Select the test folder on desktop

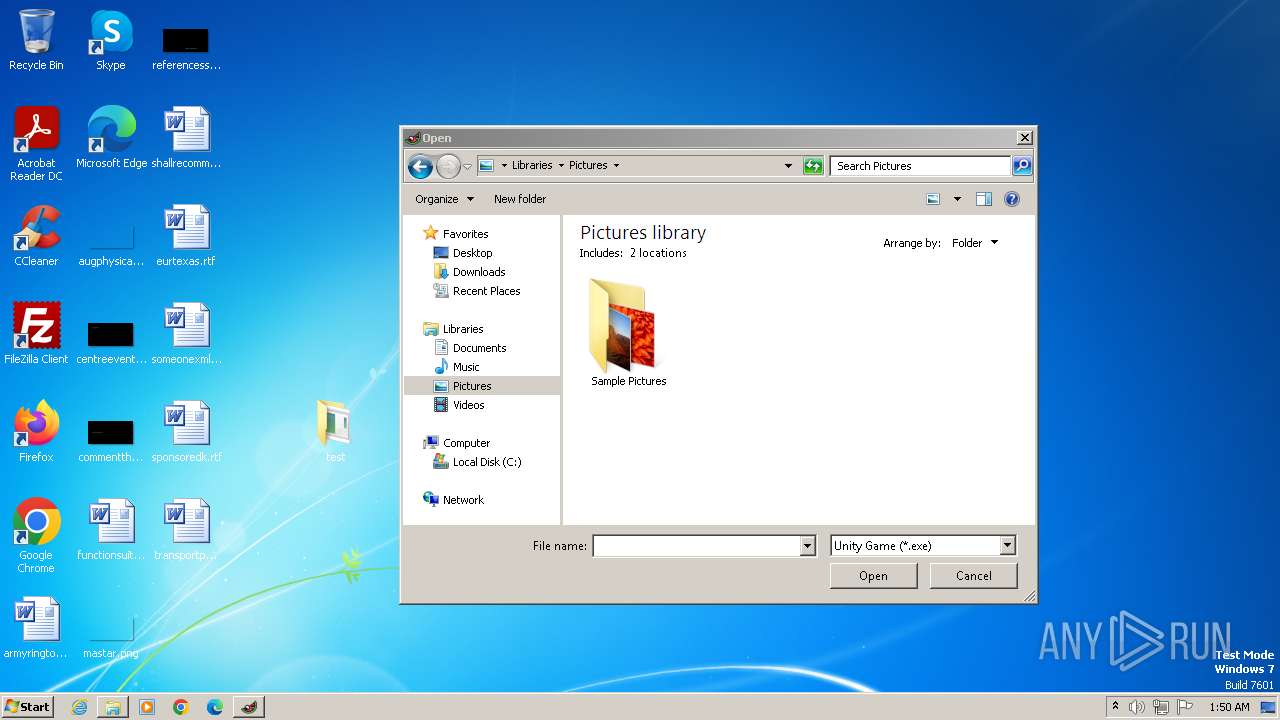coord(335,432)
